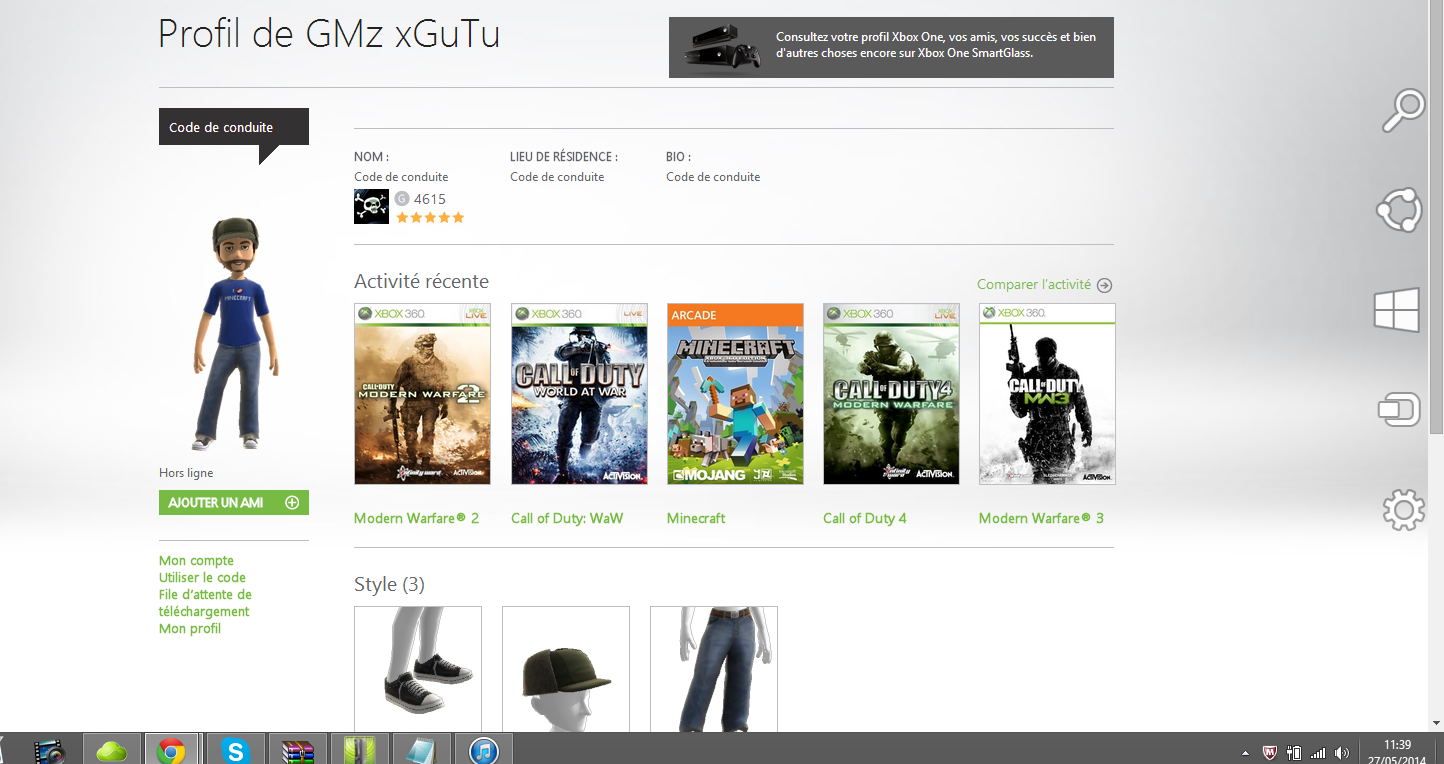Open Call of Duty World at War cover
Viewport: 1444px width, 764px height.
[x=579, y=394]
